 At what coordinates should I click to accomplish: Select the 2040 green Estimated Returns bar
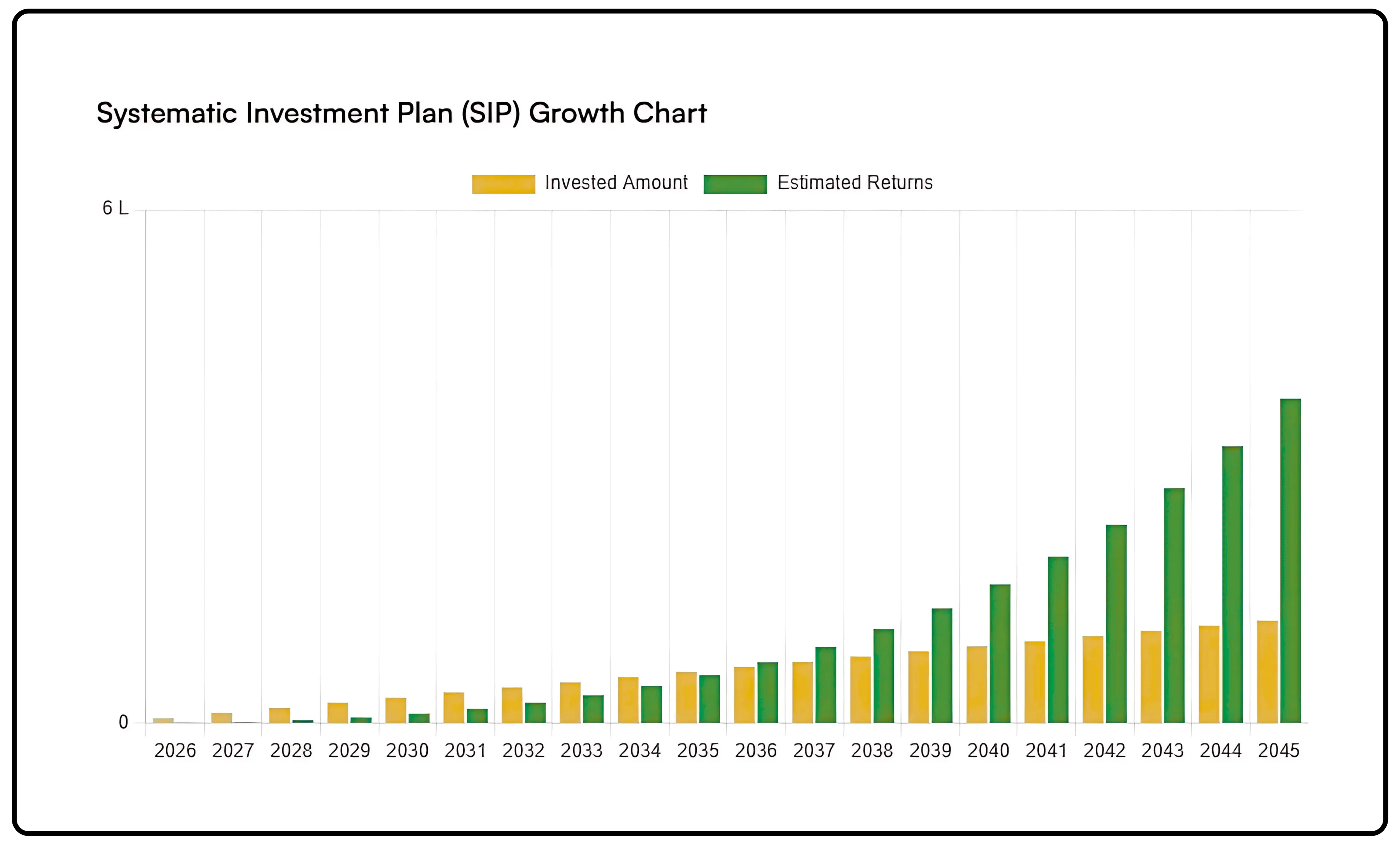pyautogui.click(x=1000, y=654)
